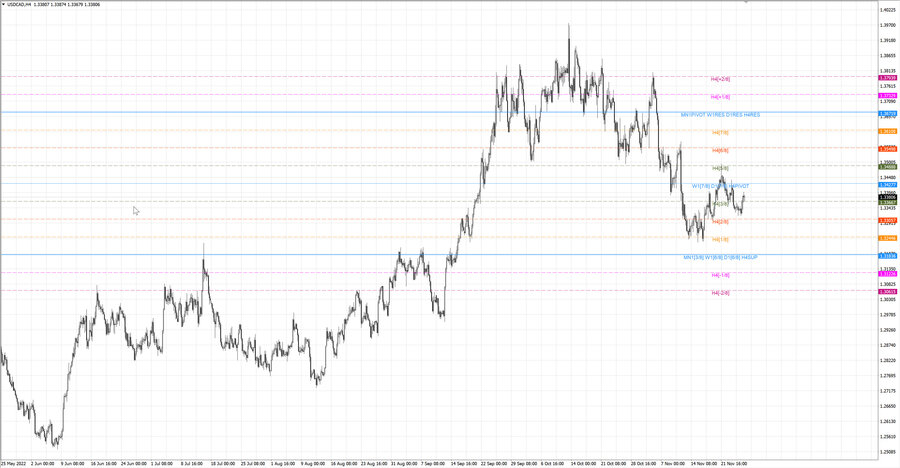Screen dimensions: 900x468
Task: Click the small triangle before USDCAD,H4 title
Action: coord(3,5)
